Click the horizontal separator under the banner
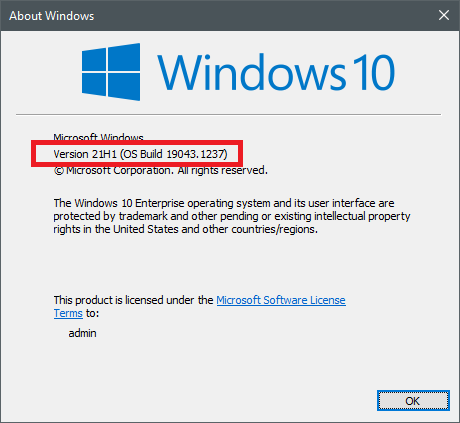 pyautogui.click(x=228, y=114)
